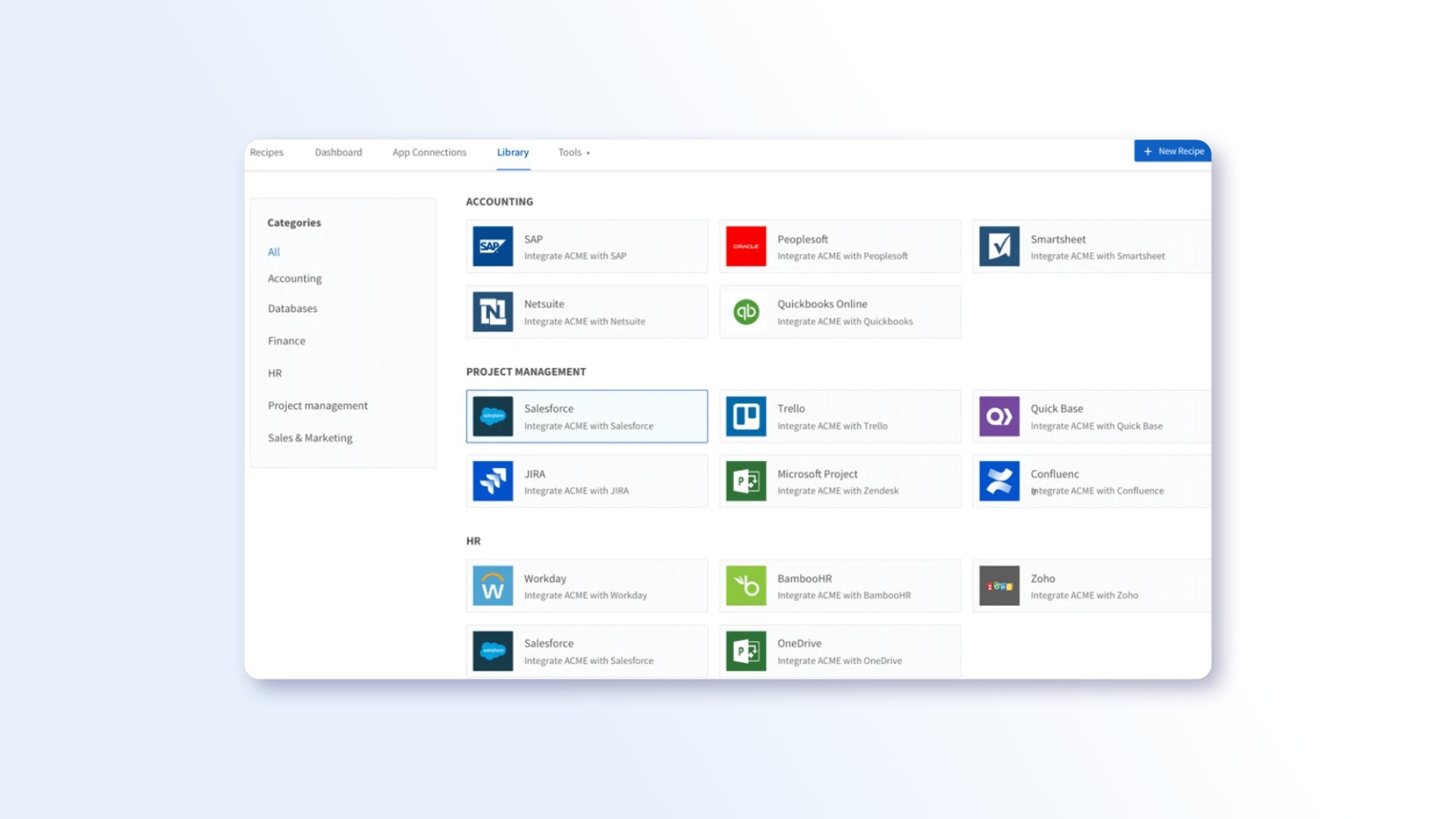
Task: Click the Trello board icon
Action: [x=745, y=416]
